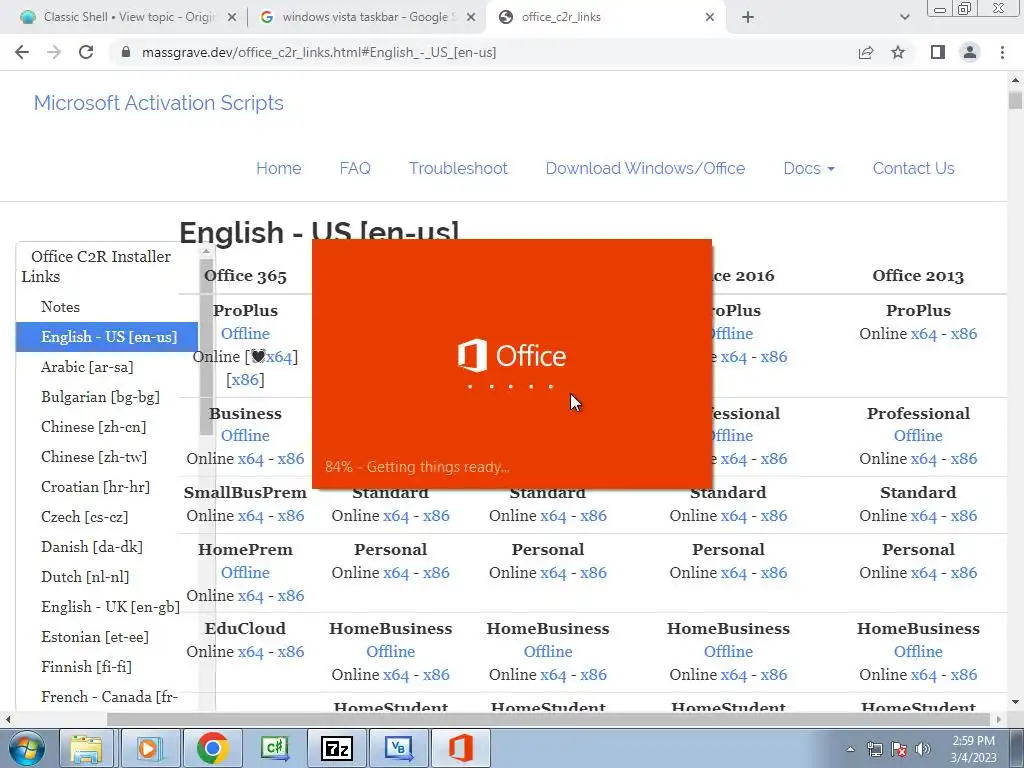The height and width of the screenshot is (768, 1024).
Task: Select Notes in the sidebar
Action: click(60, 307)
